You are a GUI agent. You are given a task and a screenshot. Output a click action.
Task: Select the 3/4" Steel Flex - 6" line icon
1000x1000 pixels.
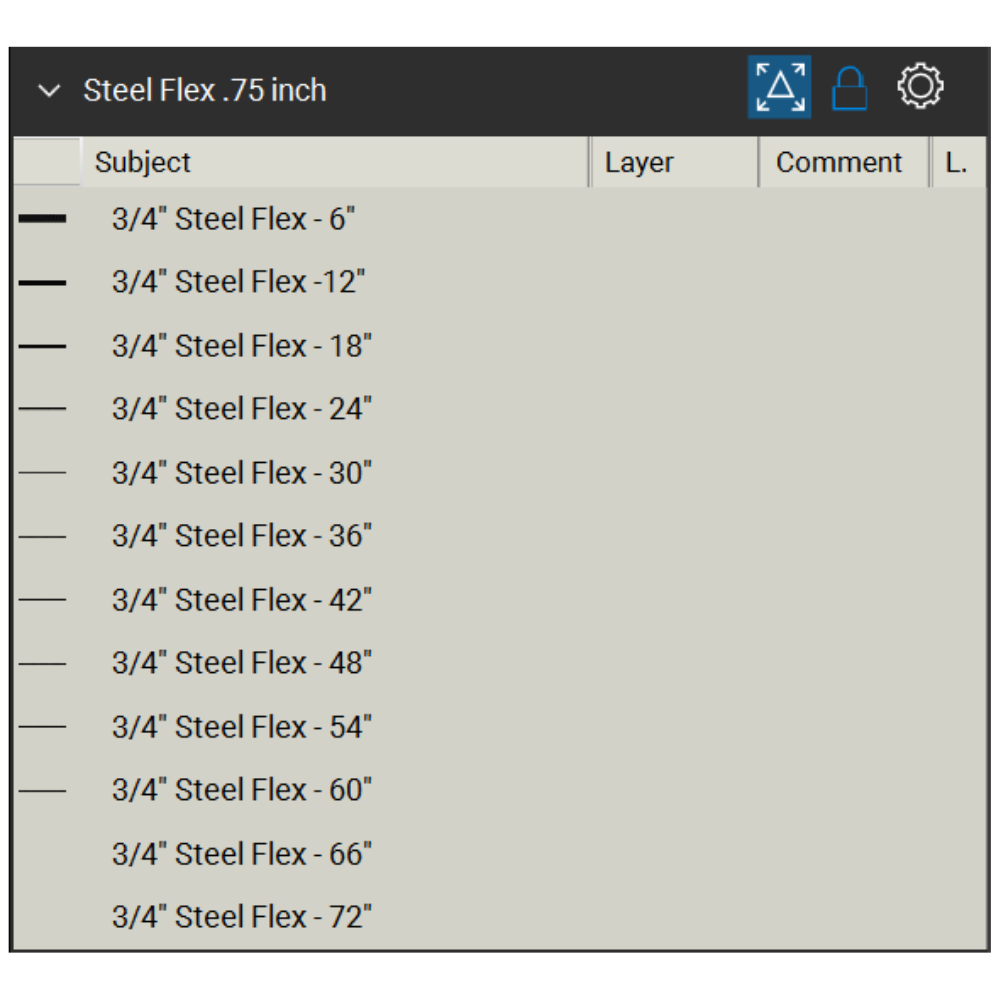tap(42, 219)
